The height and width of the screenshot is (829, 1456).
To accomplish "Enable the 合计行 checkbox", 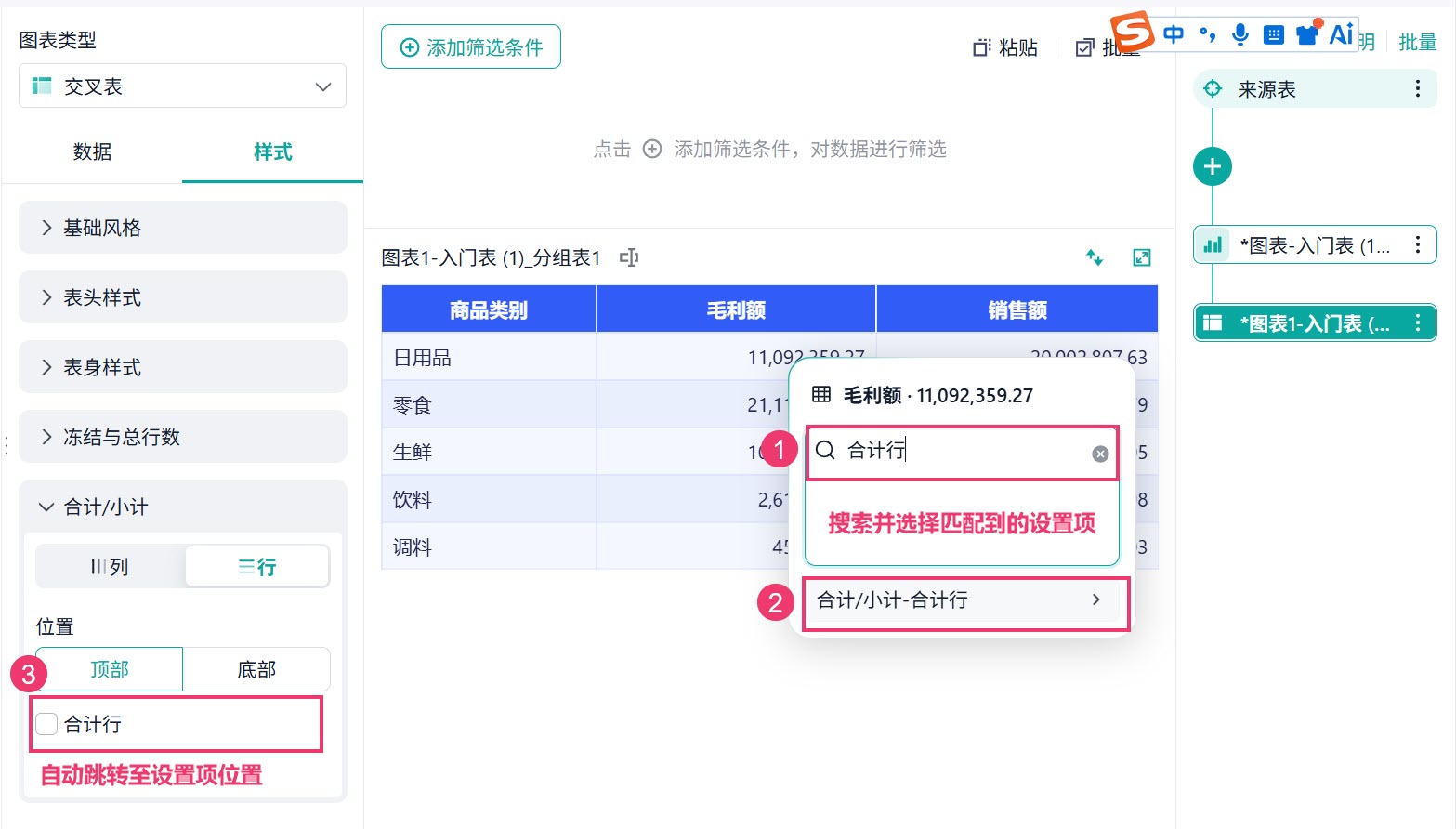I will [46, 724].
